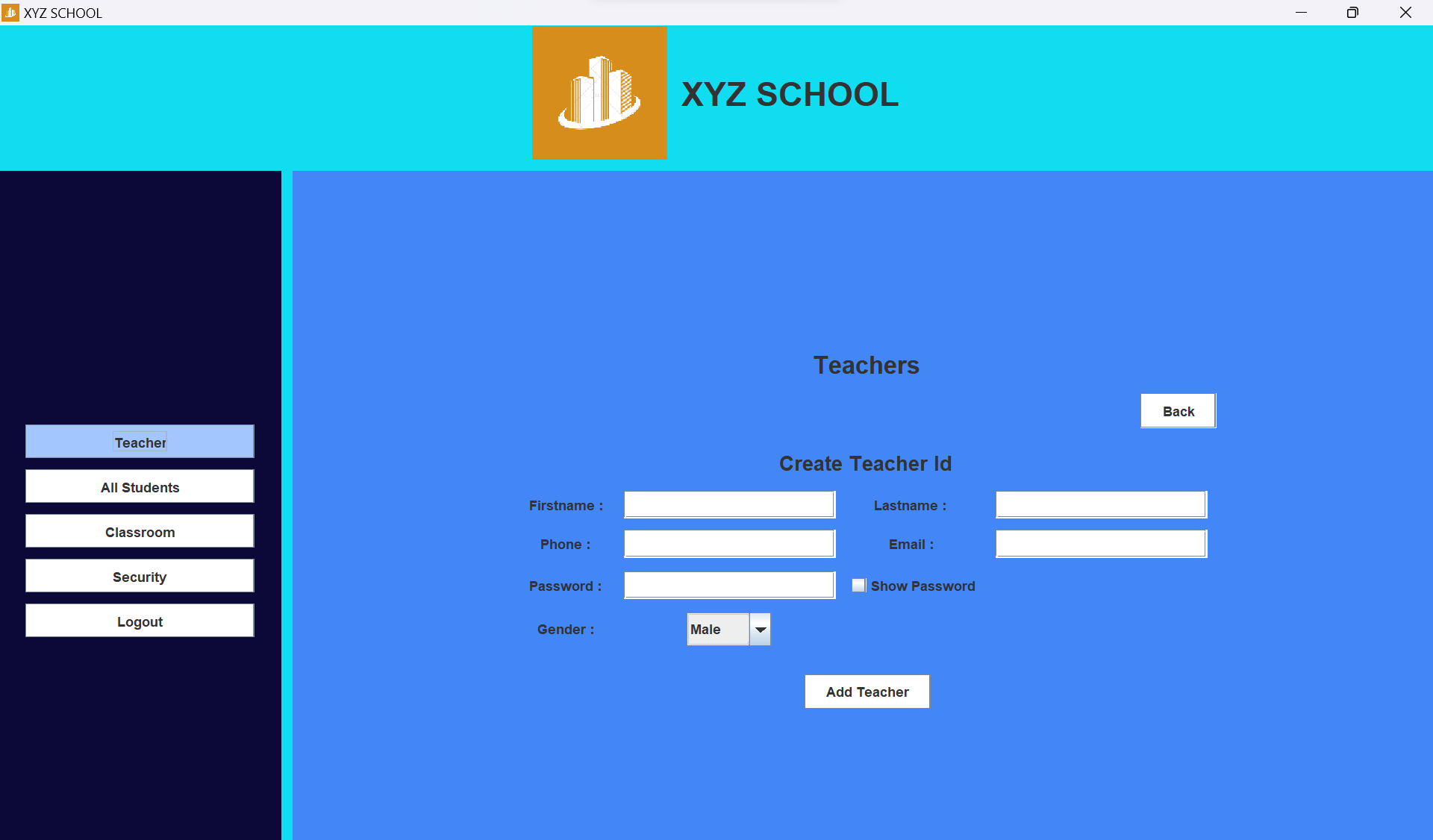Enable Show Password visibility toggle
The width and height of the screenshot is (1433, 840).
tap(857, 586)
